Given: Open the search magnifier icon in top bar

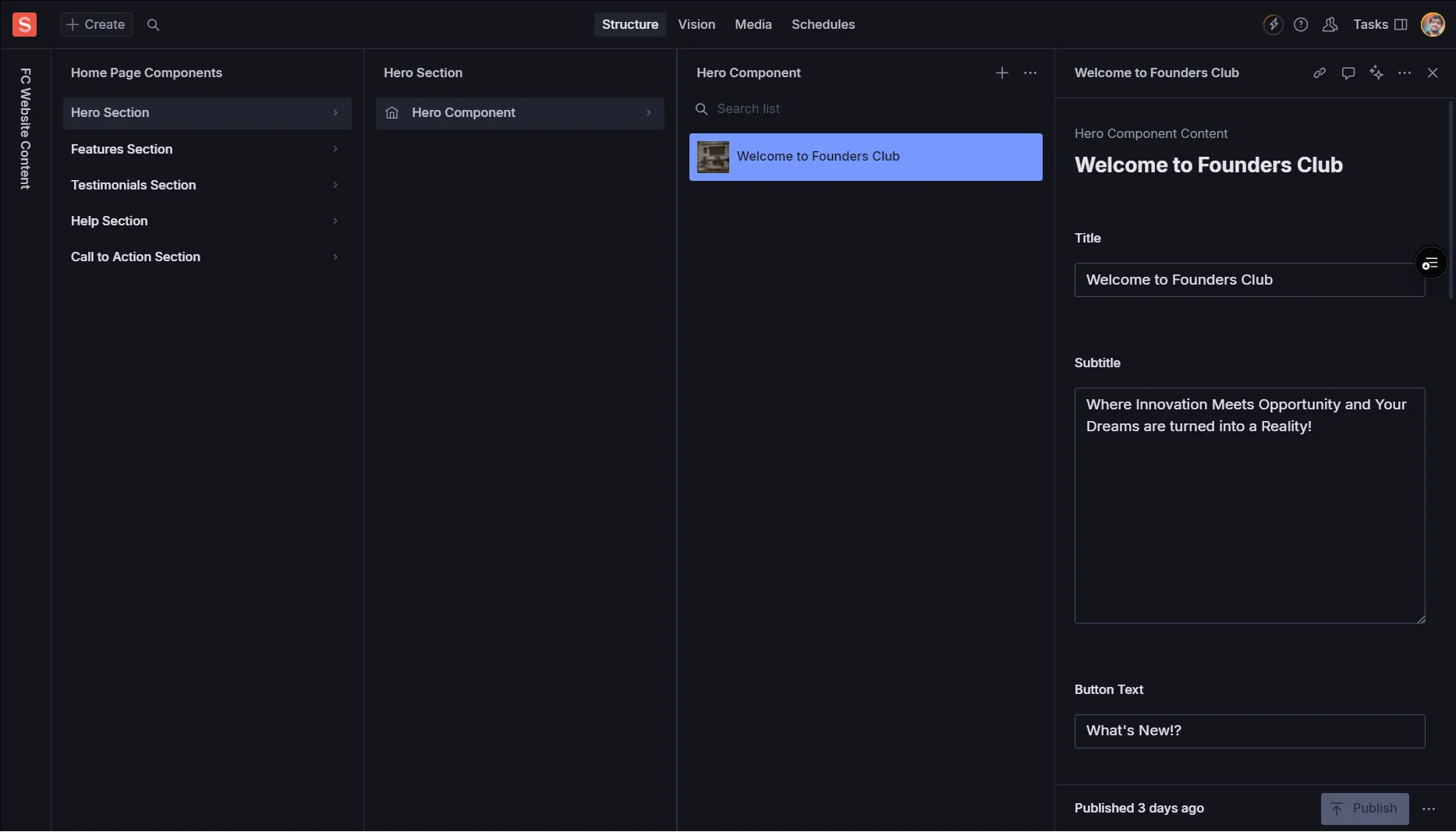Looking at the screenshot, I should point(153,25).
